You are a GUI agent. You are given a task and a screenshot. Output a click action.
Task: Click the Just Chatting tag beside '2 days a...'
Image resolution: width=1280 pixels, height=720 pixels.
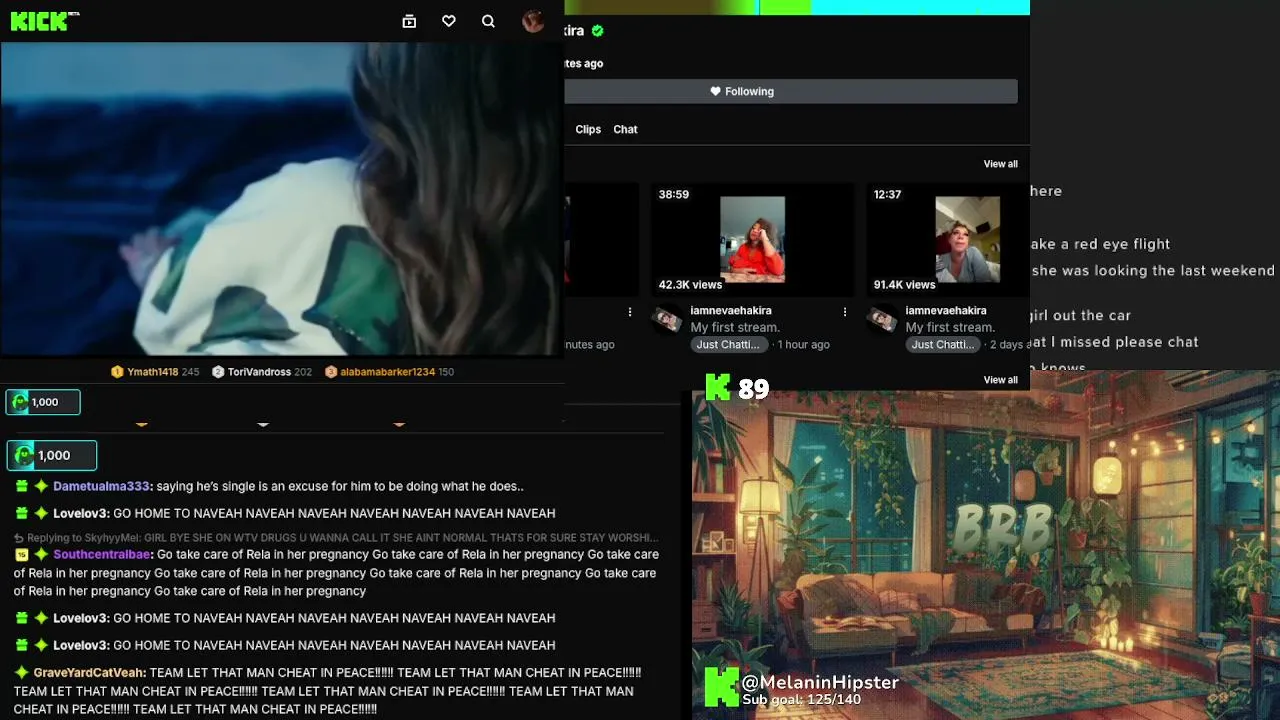(x=943, y=345)
